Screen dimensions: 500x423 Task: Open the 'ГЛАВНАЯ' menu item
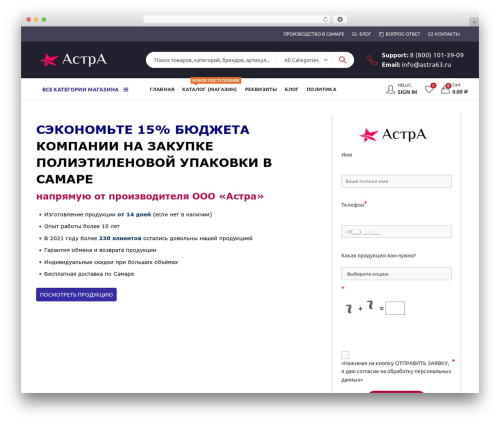coord(162,89)
